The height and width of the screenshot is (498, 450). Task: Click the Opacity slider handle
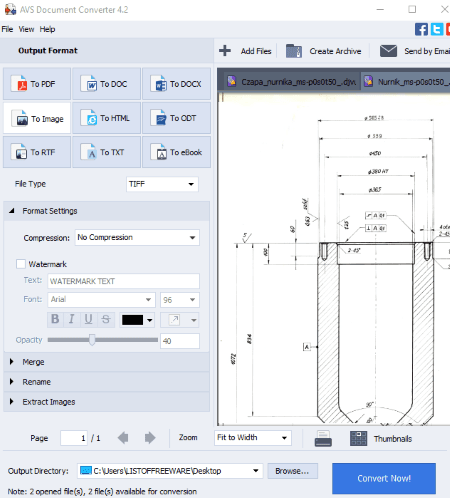92,340
